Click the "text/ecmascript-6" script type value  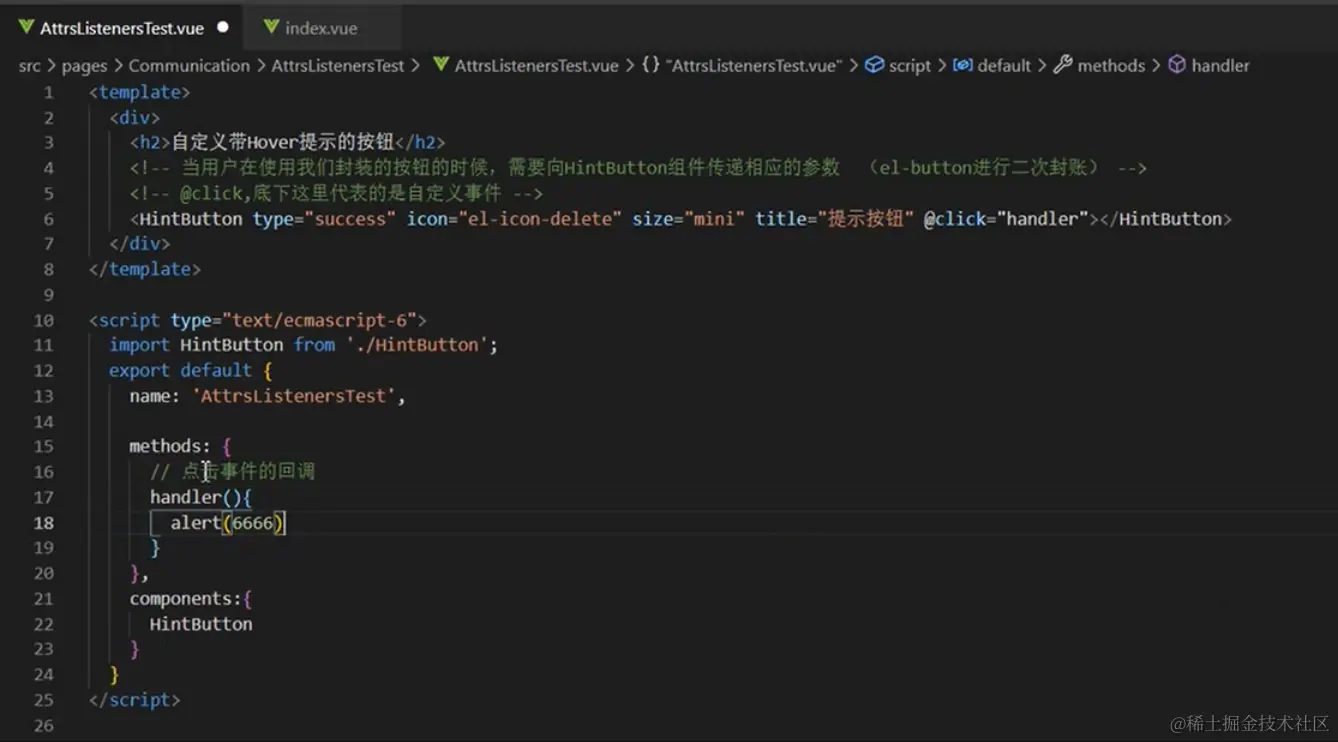click(x=320, y=320)
